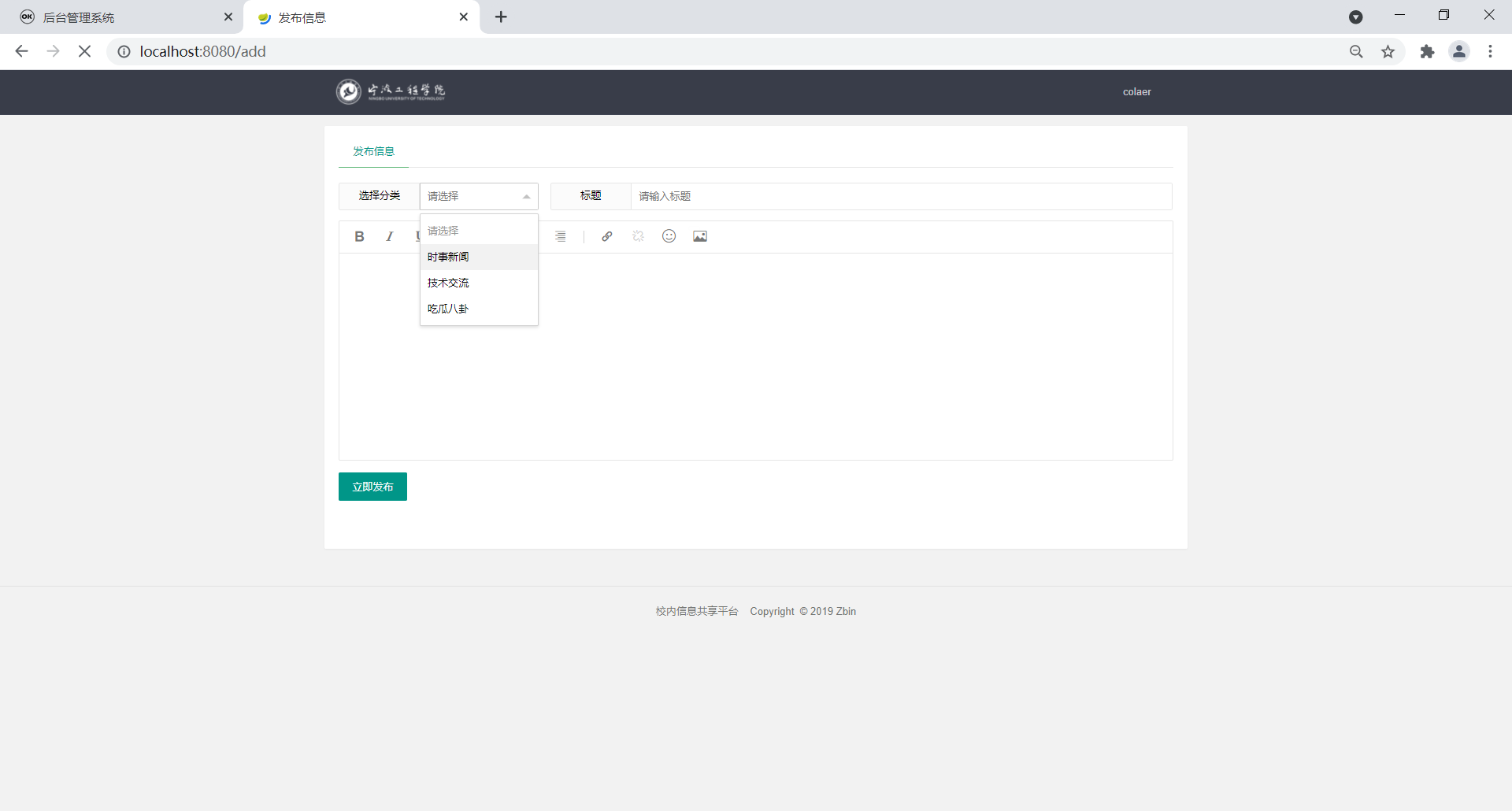
Task: Open the tab search dropdown in title bar
Action: [x=1356, y=17]
